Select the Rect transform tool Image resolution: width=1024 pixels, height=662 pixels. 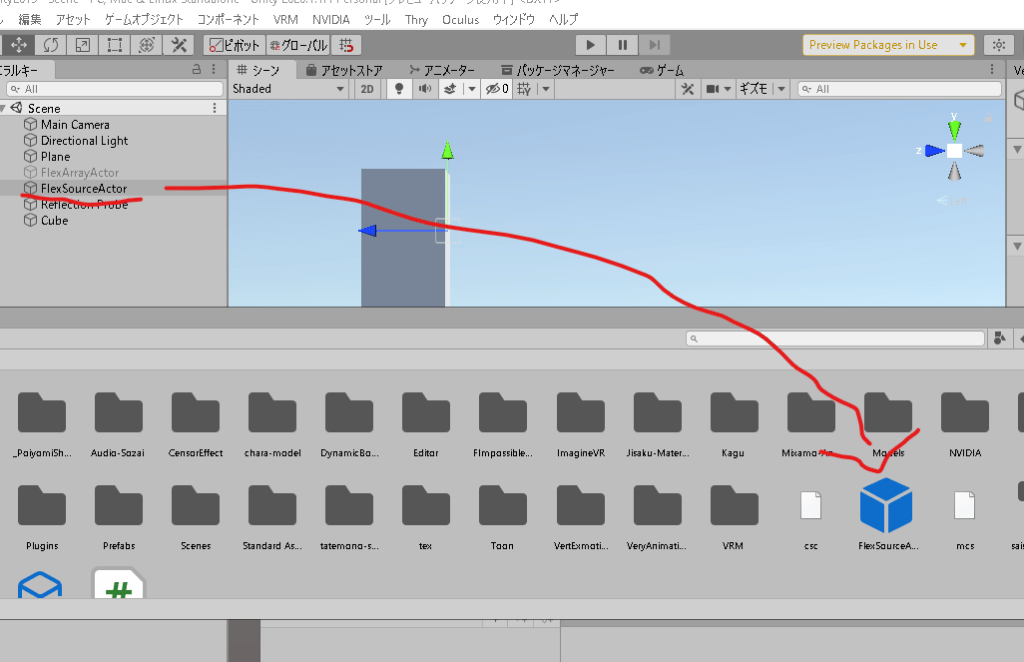[114, 45]
